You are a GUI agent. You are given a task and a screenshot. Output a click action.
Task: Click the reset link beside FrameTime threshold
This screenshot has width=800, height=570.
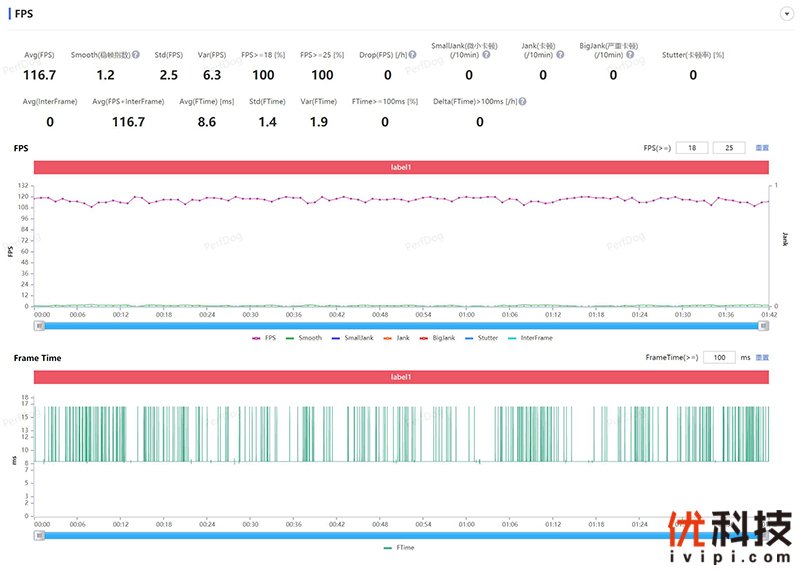762,357
